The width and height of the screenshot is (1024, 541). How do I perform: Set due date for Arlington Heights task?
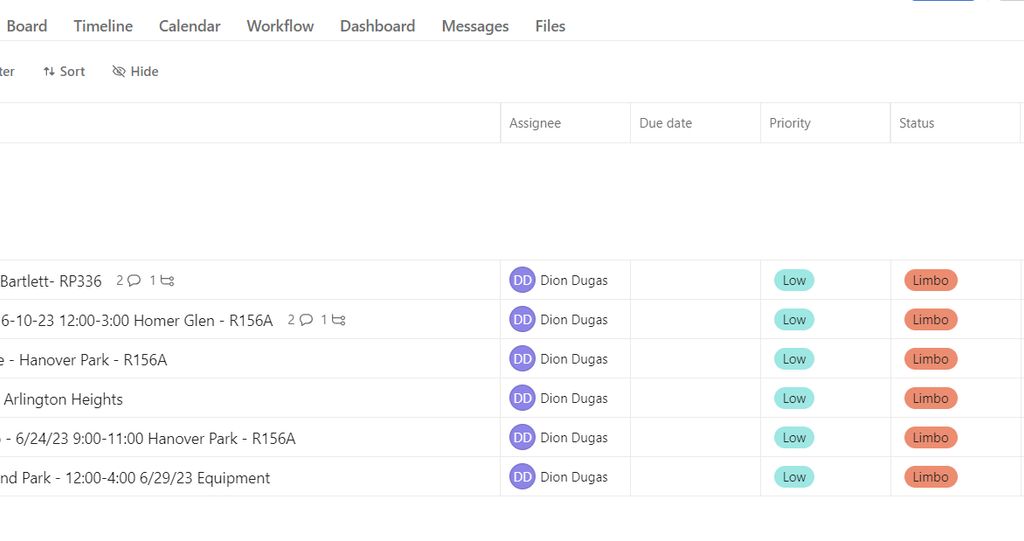696,398
